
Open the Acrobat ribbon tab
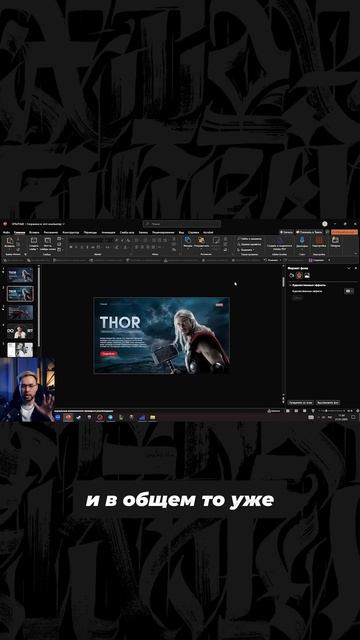click(208, 232)
